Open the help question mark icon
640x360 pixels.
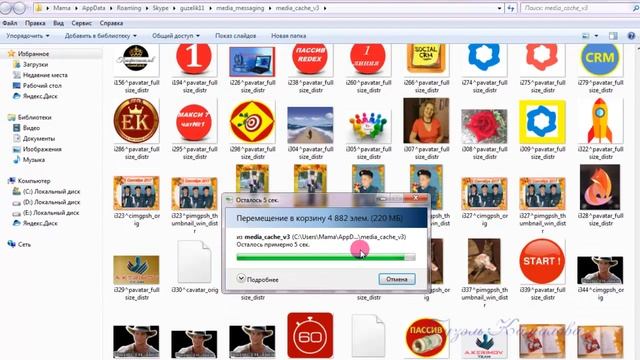pyautogui.click(x=631, y=36)
